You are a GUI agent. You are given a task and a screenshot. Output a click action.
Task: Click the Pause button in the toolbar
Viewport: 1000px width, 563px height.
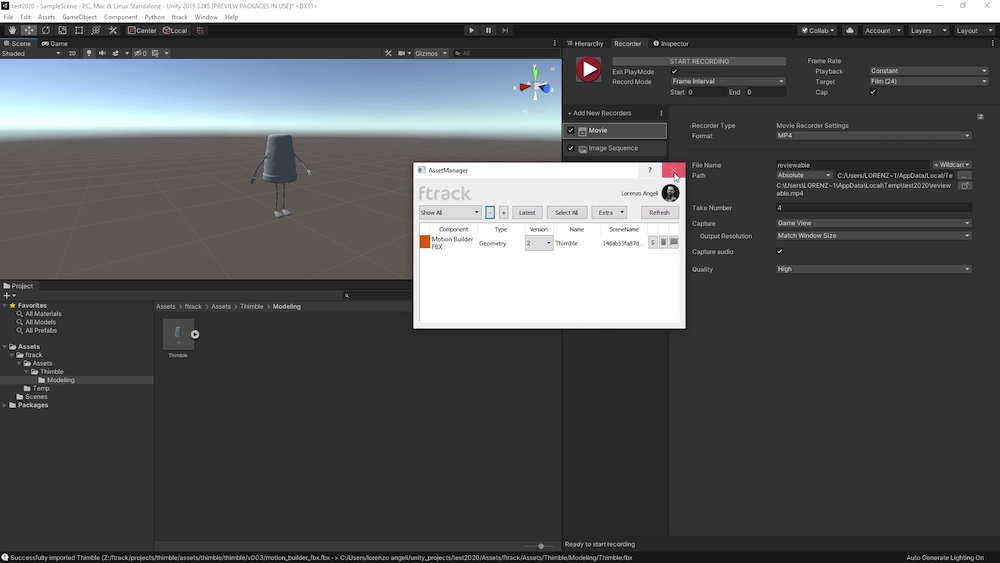(x=489, y=30)
